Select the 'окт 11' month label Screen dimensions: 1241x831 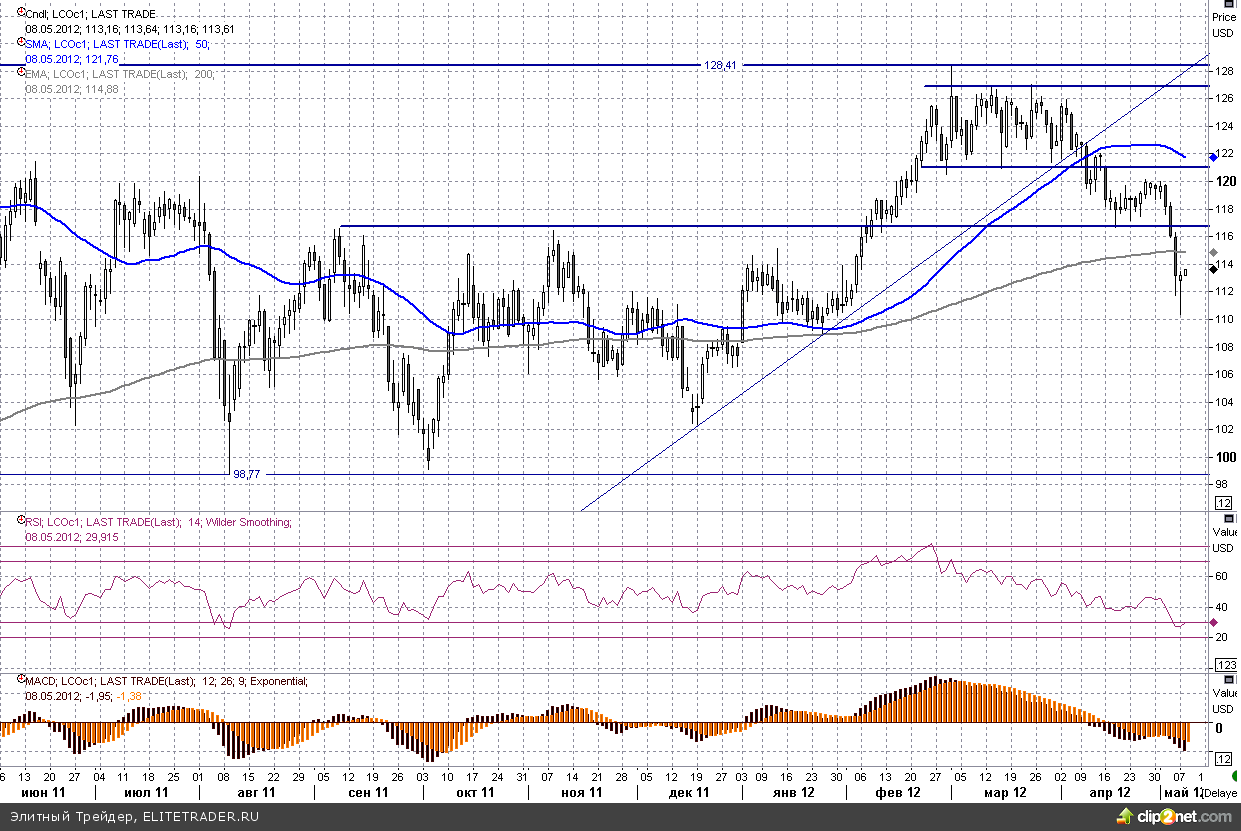[474, 792]
